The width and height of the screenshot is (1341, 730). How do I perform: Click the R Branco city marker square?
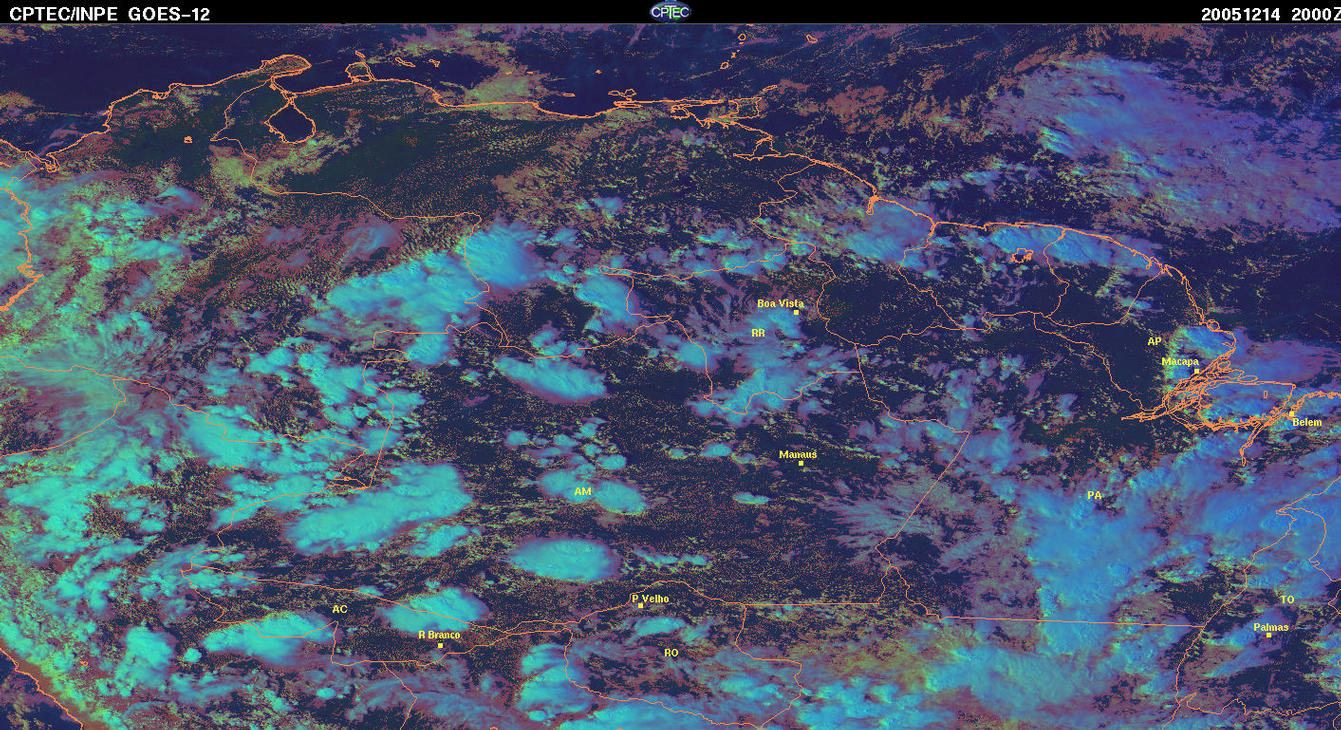(440, 645)
